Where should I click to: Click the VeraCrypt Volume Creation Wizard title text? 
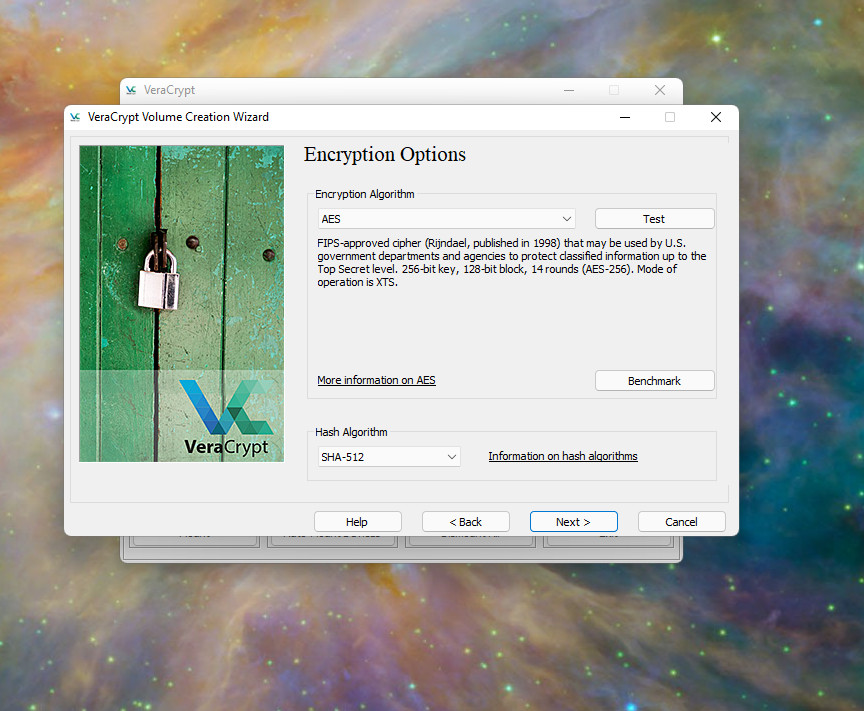pos(179,117)
